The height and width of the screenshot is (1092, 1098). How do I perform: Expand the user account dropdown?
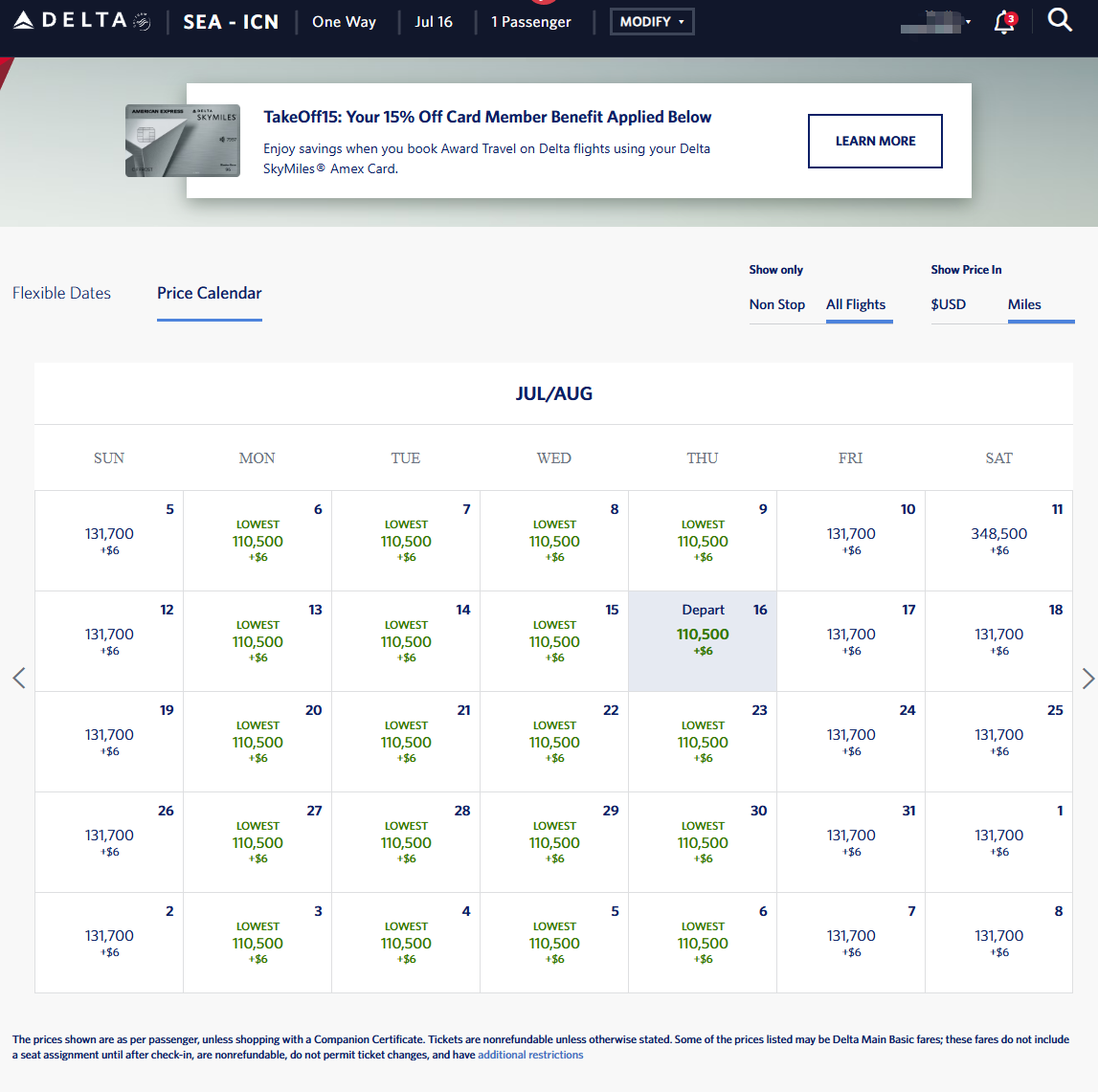936,22
